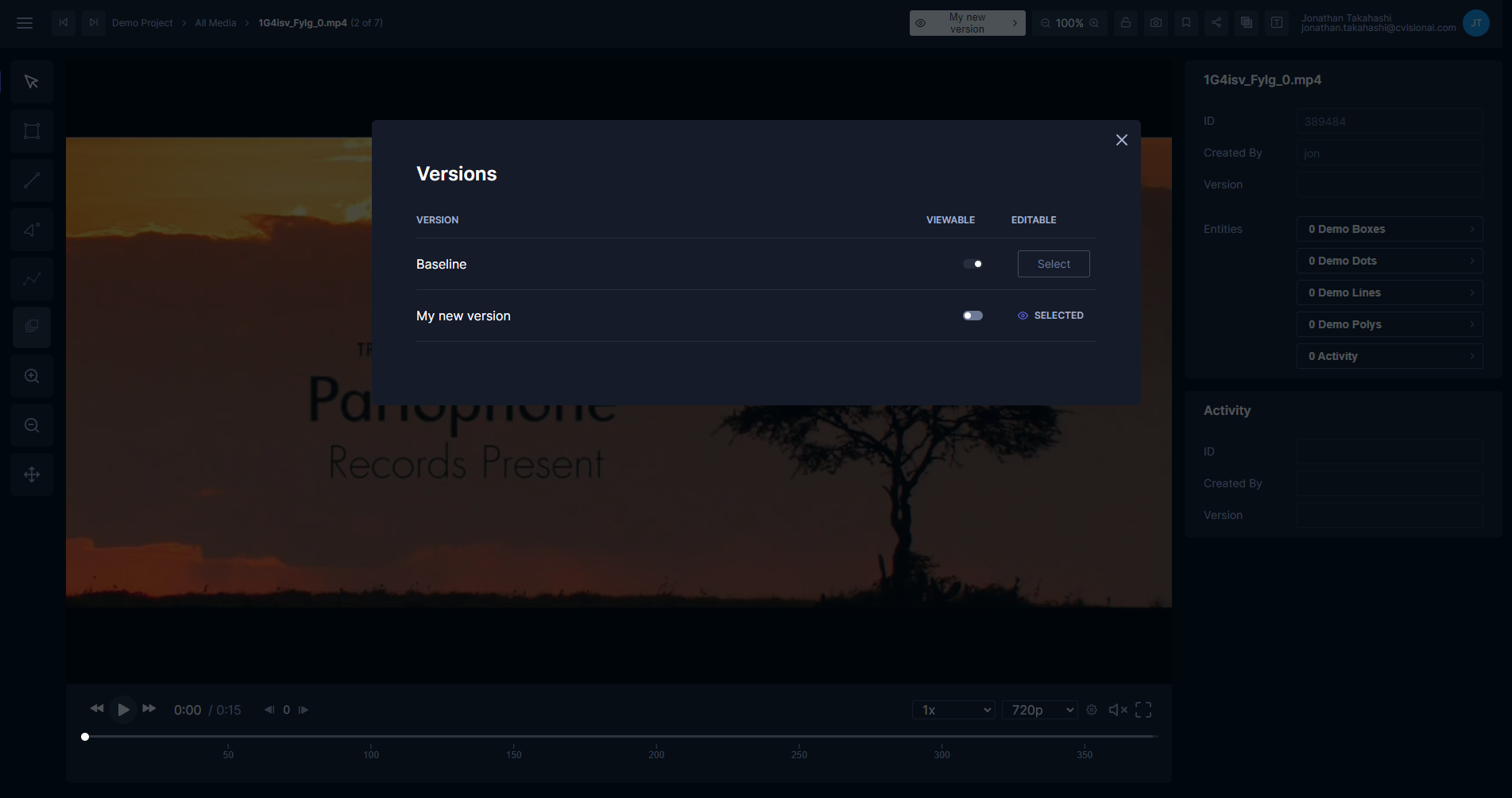1512x798 pixels.
Task: Expand 0 Demo Lines entity
Action: pos(1390,292)
